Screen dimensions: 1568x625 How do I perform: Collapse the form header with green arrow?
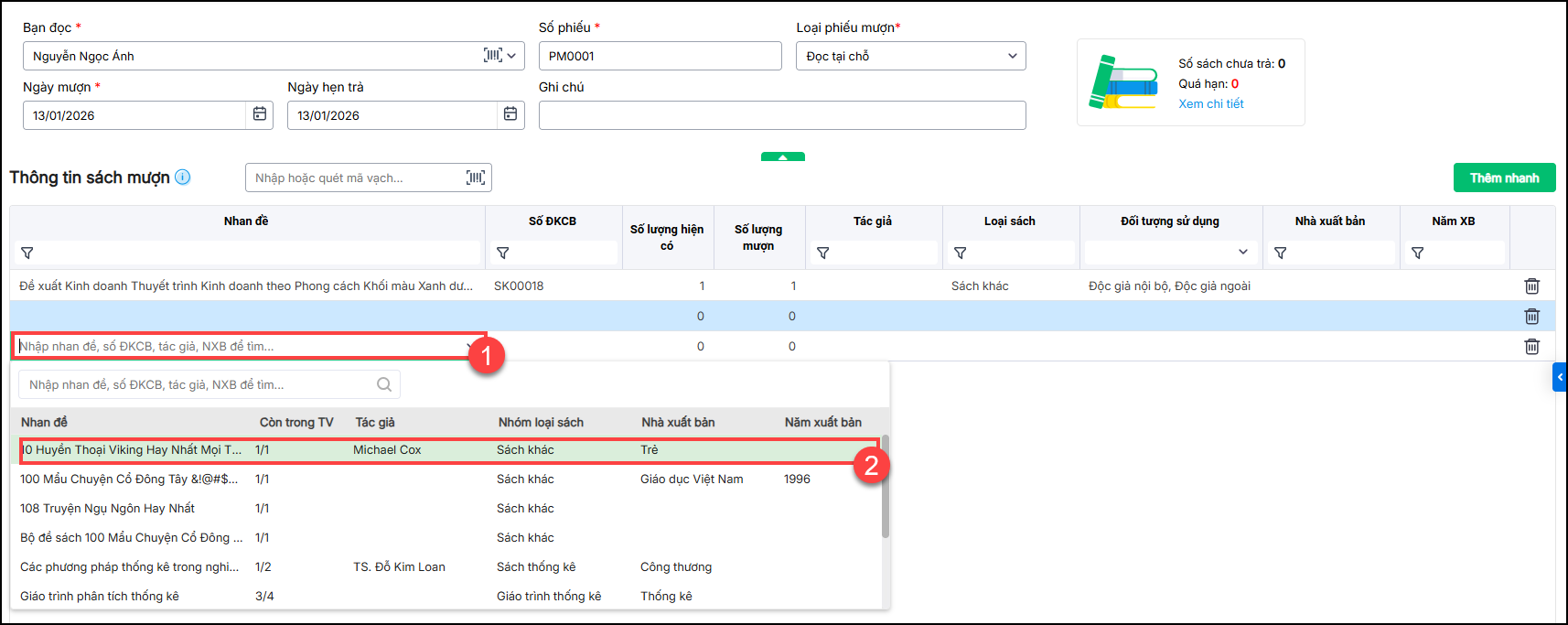click(x=783, y=156)
